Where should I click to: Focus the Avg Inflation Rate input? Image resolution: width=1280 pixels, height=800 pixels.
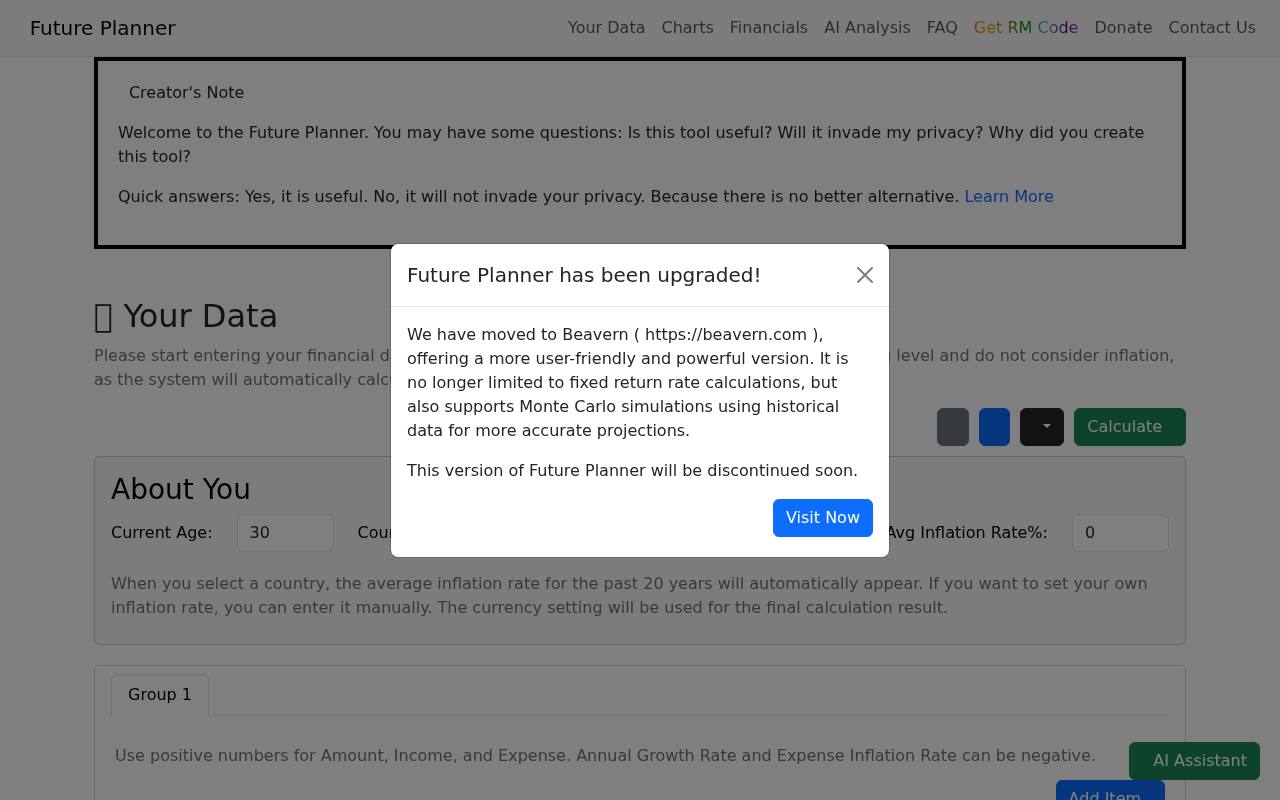pyautogui.click(x=1120, y=533)
